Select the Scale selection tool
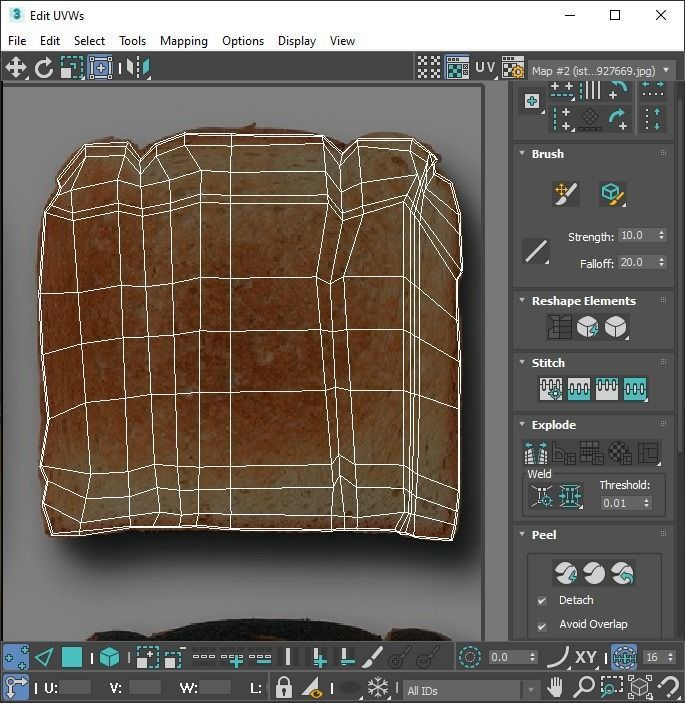685x703 pixels. (x=72, y=68)
